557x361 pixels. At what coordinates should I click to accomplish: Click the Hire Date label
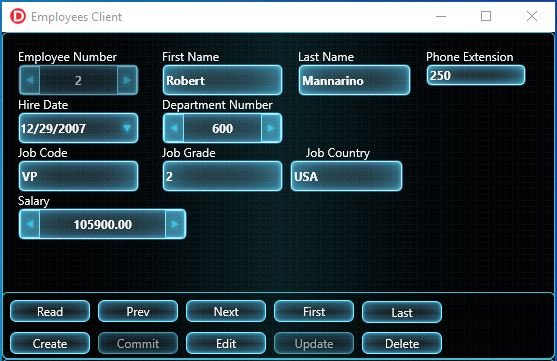pos(43,105)
